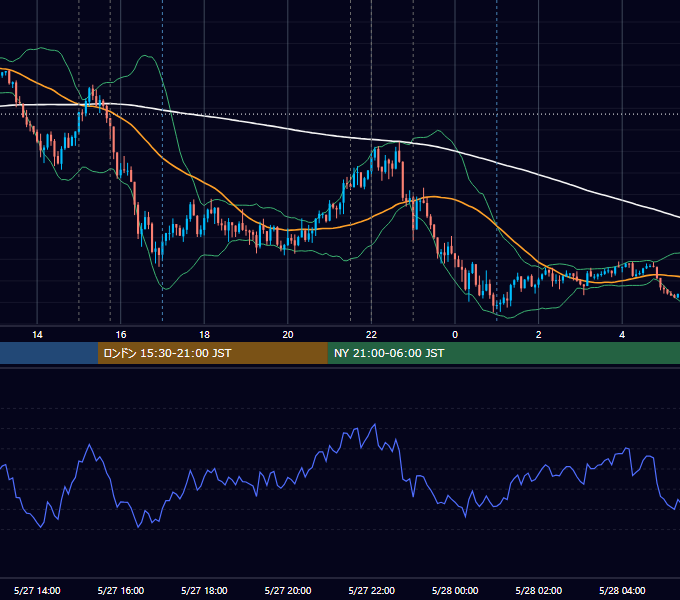This screenshot has width=680, height=600.
Task: Click the 5/28 04:00 date label
Action: (x=622, y=590)
